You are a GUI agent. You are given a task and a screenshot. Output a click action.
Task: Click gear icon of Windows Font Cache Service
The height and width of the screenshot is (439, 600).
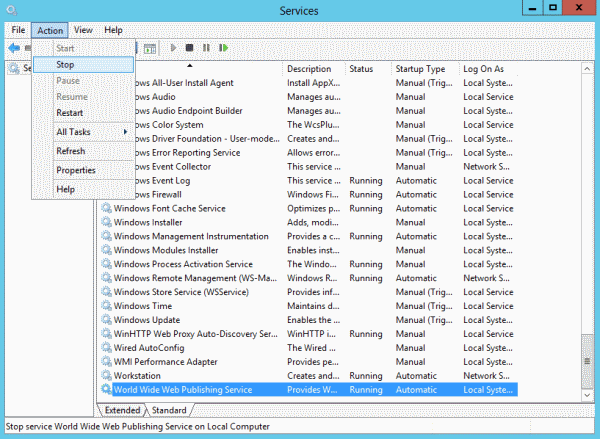click(106, 208)
